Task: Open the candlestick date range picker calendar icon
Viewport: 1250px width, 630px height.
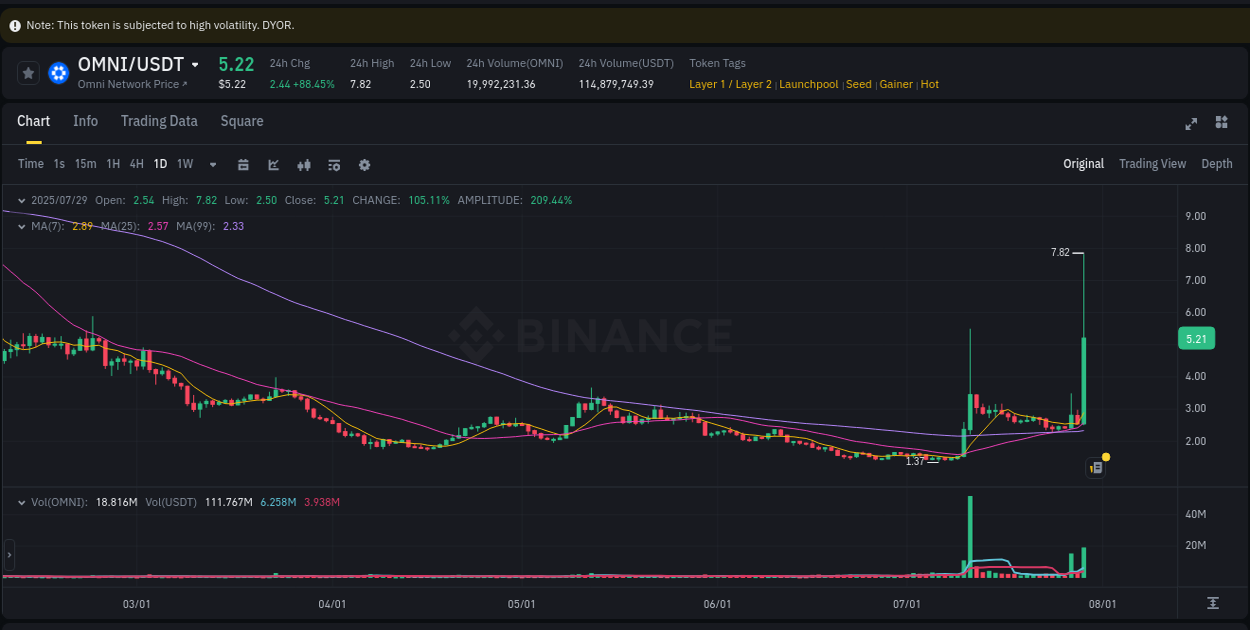Action: 243,163
